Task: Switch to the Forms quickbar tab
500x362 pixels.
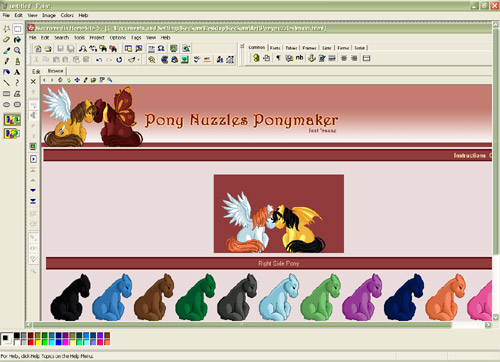Action: (343, 48)
